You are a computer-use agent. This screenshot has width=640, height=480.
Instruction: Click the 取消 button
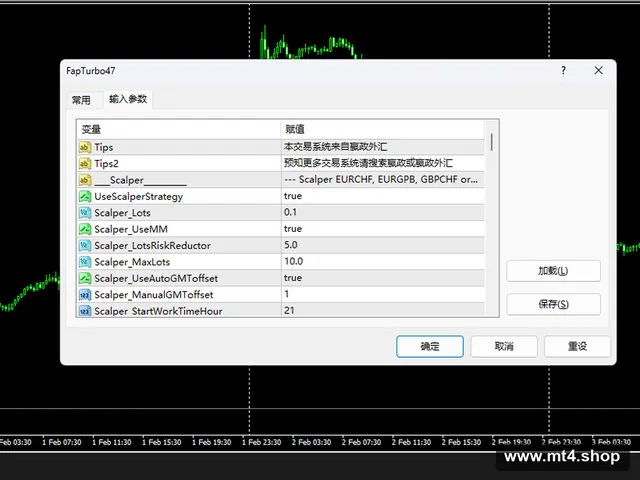[x=504, y=347]
